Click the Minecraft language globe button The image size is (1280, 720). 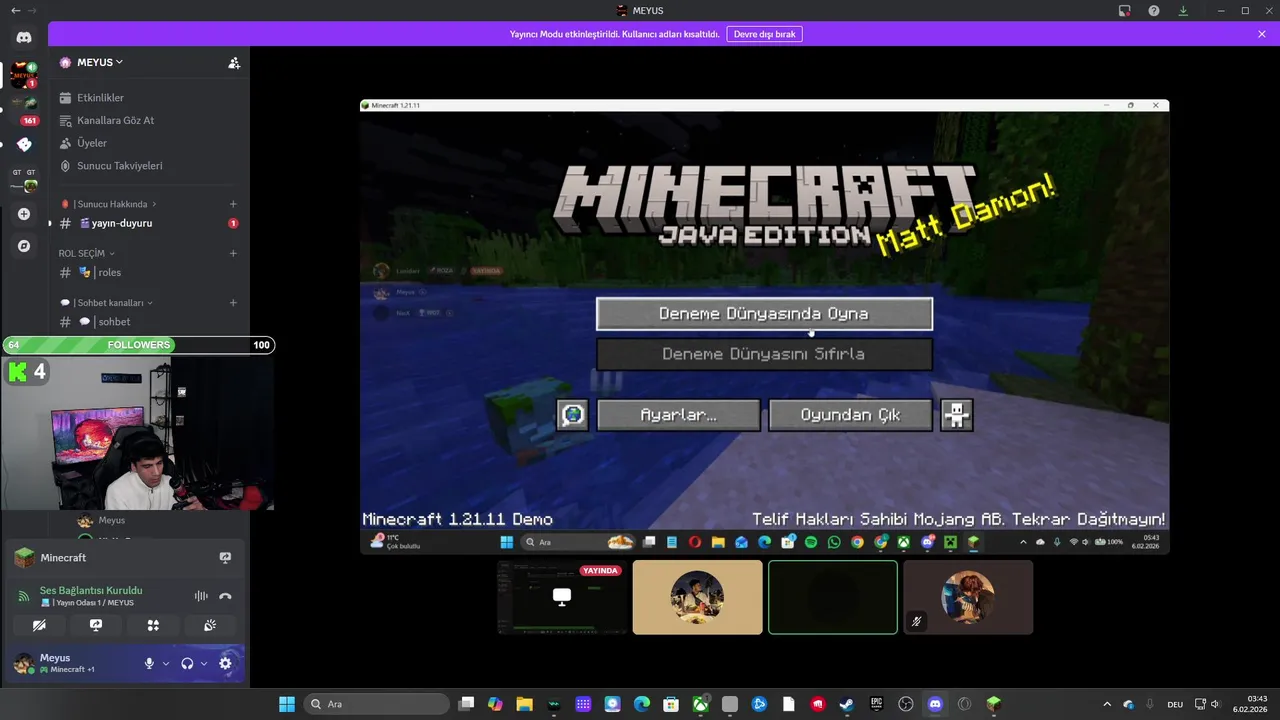pyautogui.click(x=573, y=415)
